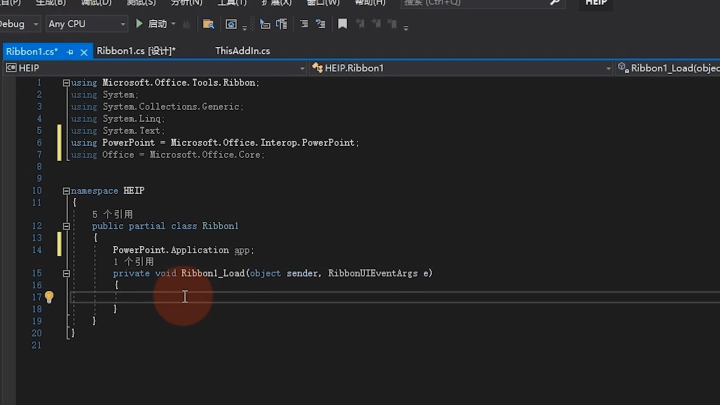Close the Ribbon1.cs tab

(x=84, y=52)
